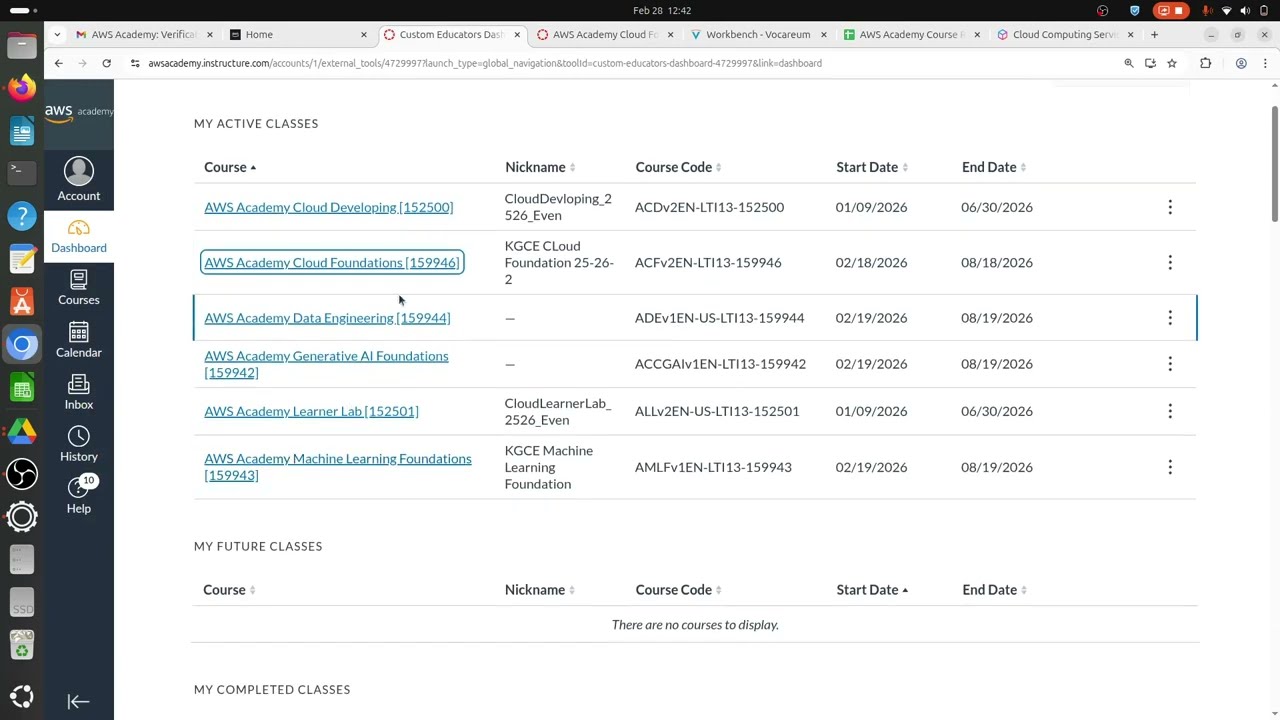1280x720 pixels.
Task: Sort future classes by Nickname
Action: click(x=540, y=590)
